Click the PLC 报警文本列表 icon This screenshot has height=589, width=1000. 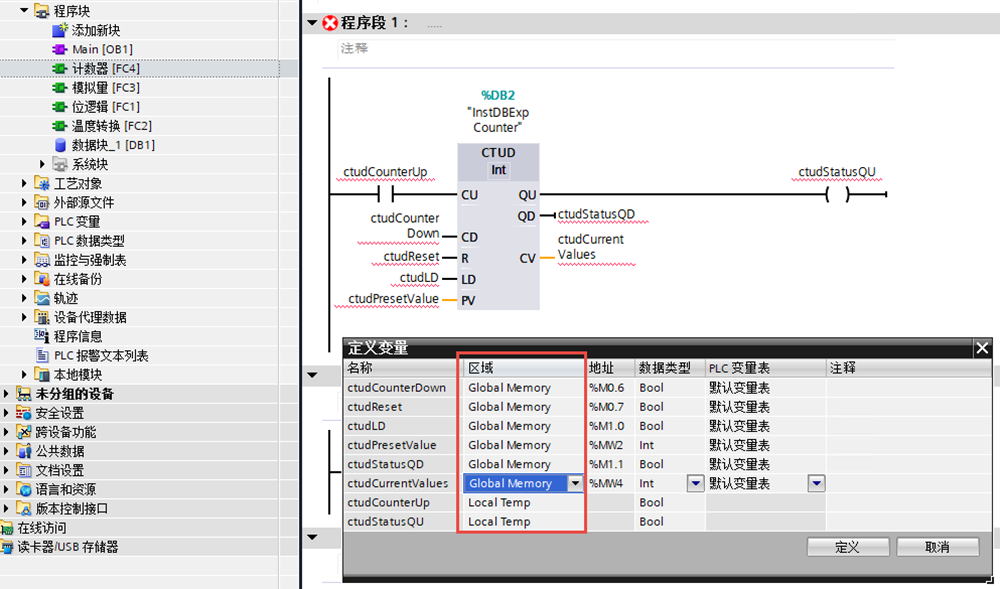(x=42, y=355)
